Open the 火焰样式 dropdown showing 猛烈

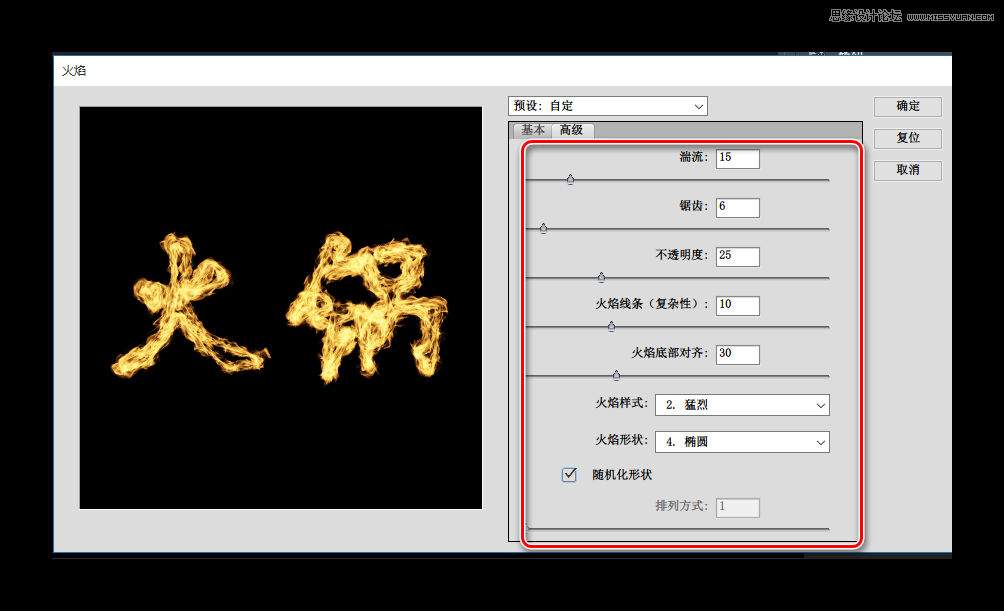coord(742,405)
